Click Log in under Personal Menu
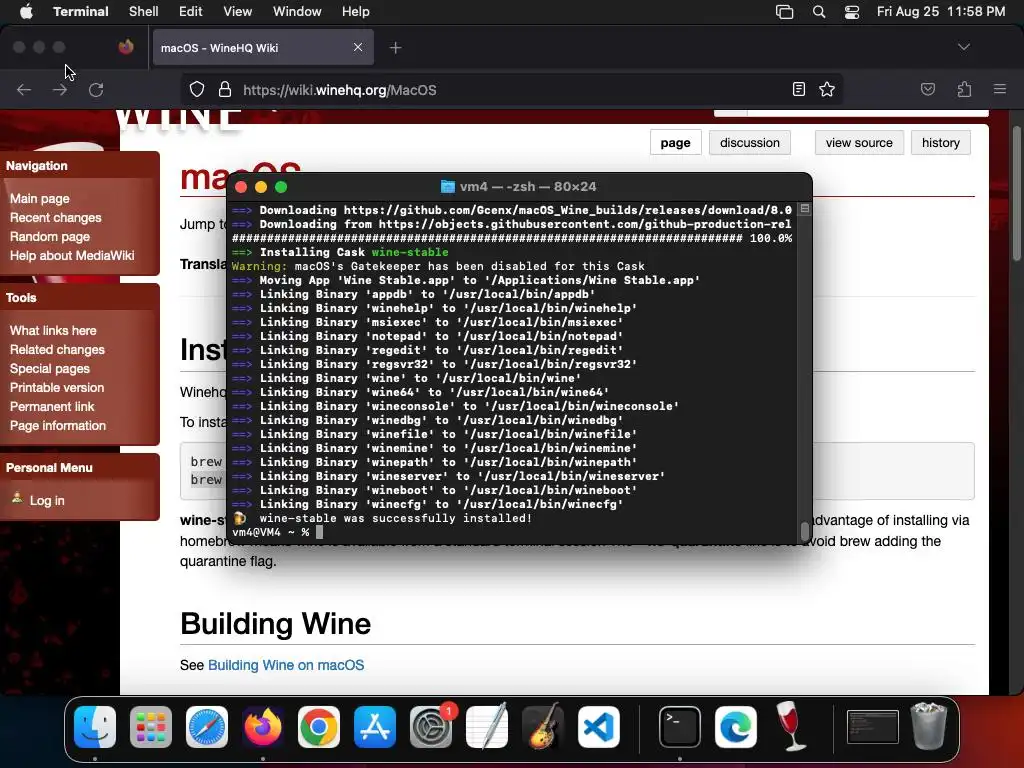The image size is (1024, 768). 47,500
